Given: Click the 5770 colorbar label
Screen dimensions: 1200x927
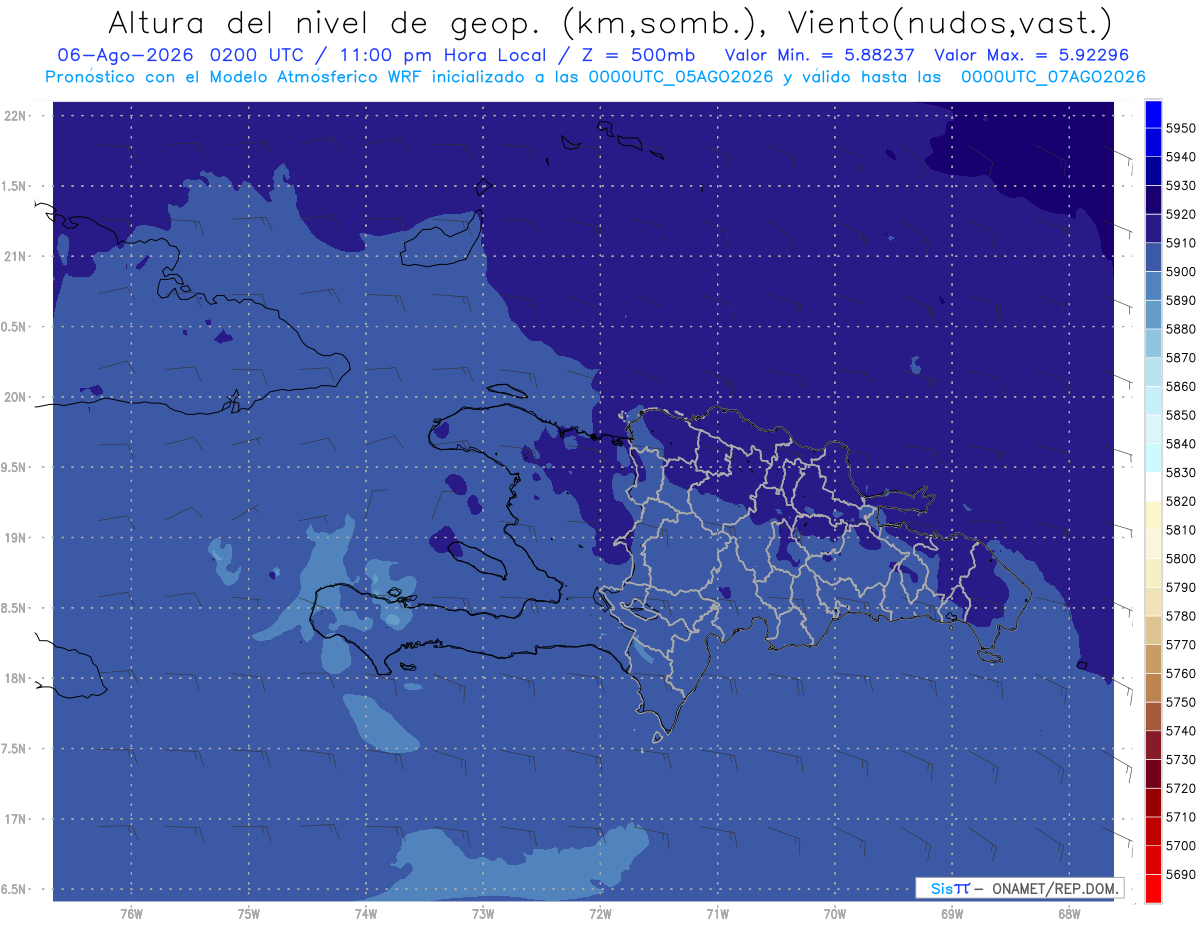Looking at the screenshot, I should [1181, 645].
